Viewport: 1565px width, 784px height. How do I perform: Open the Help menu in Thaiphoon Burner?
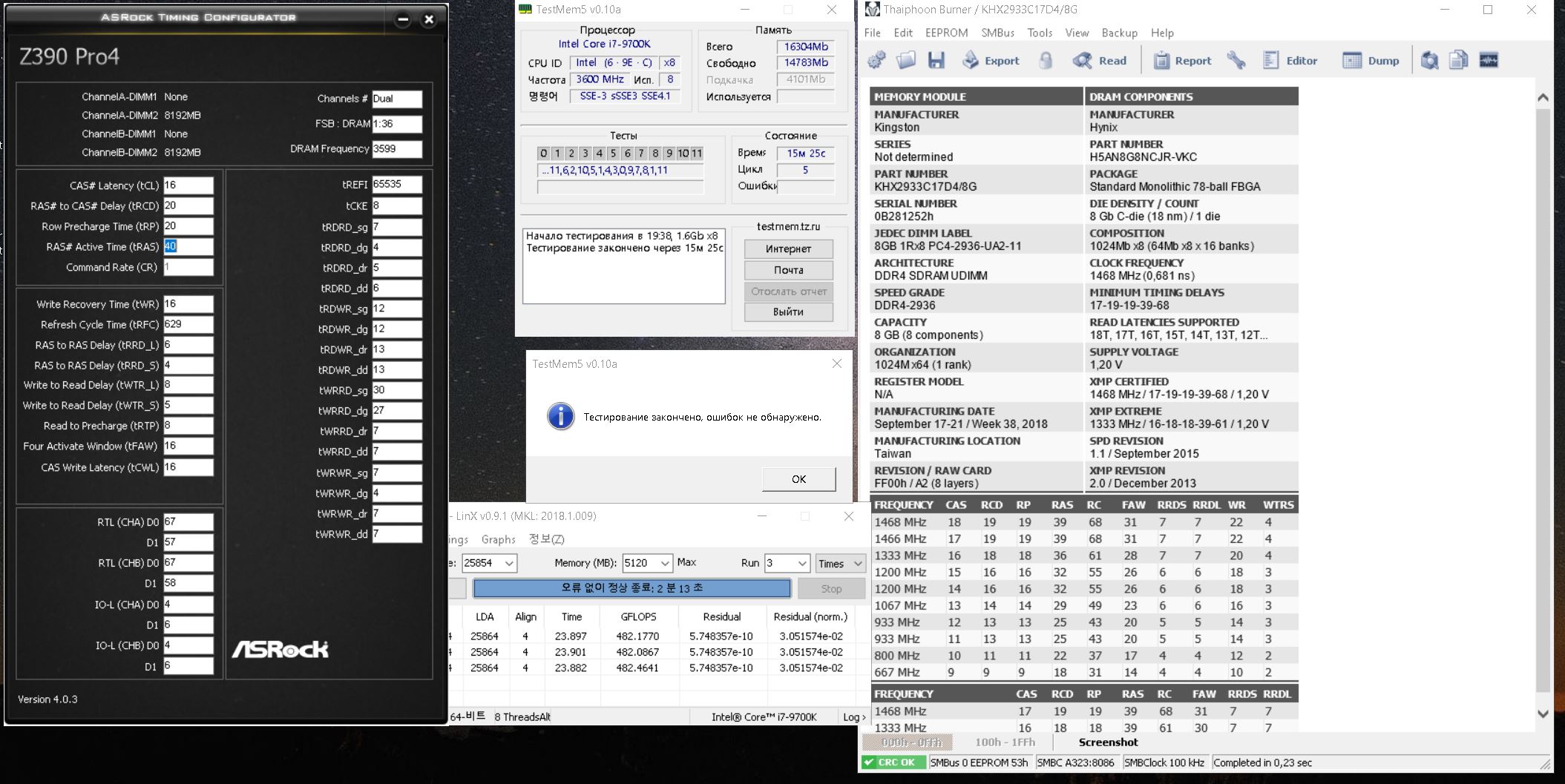1162,33
